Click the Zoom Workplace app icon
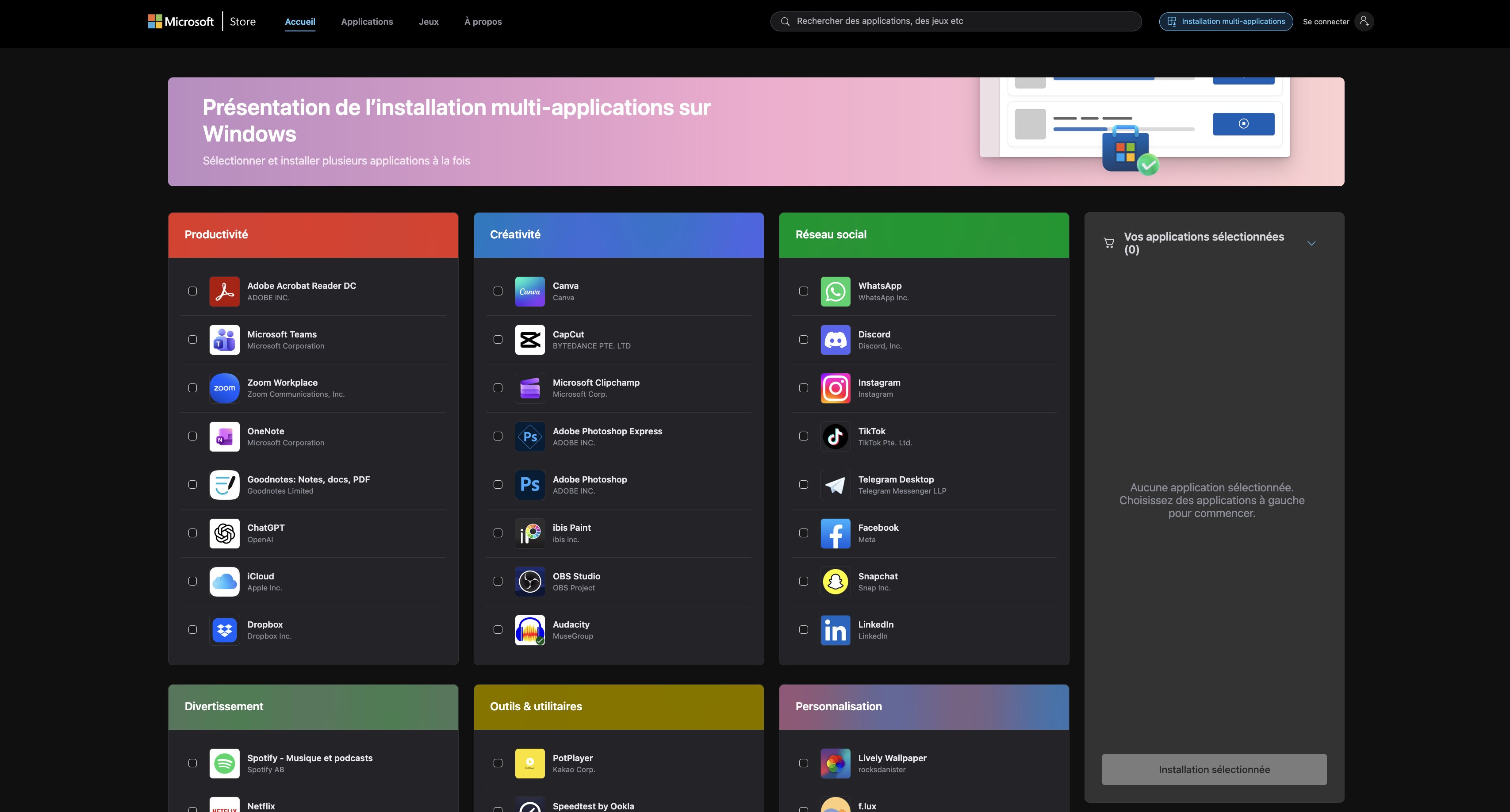This screenshot has width=1510, height=812. tap(225, 388)
